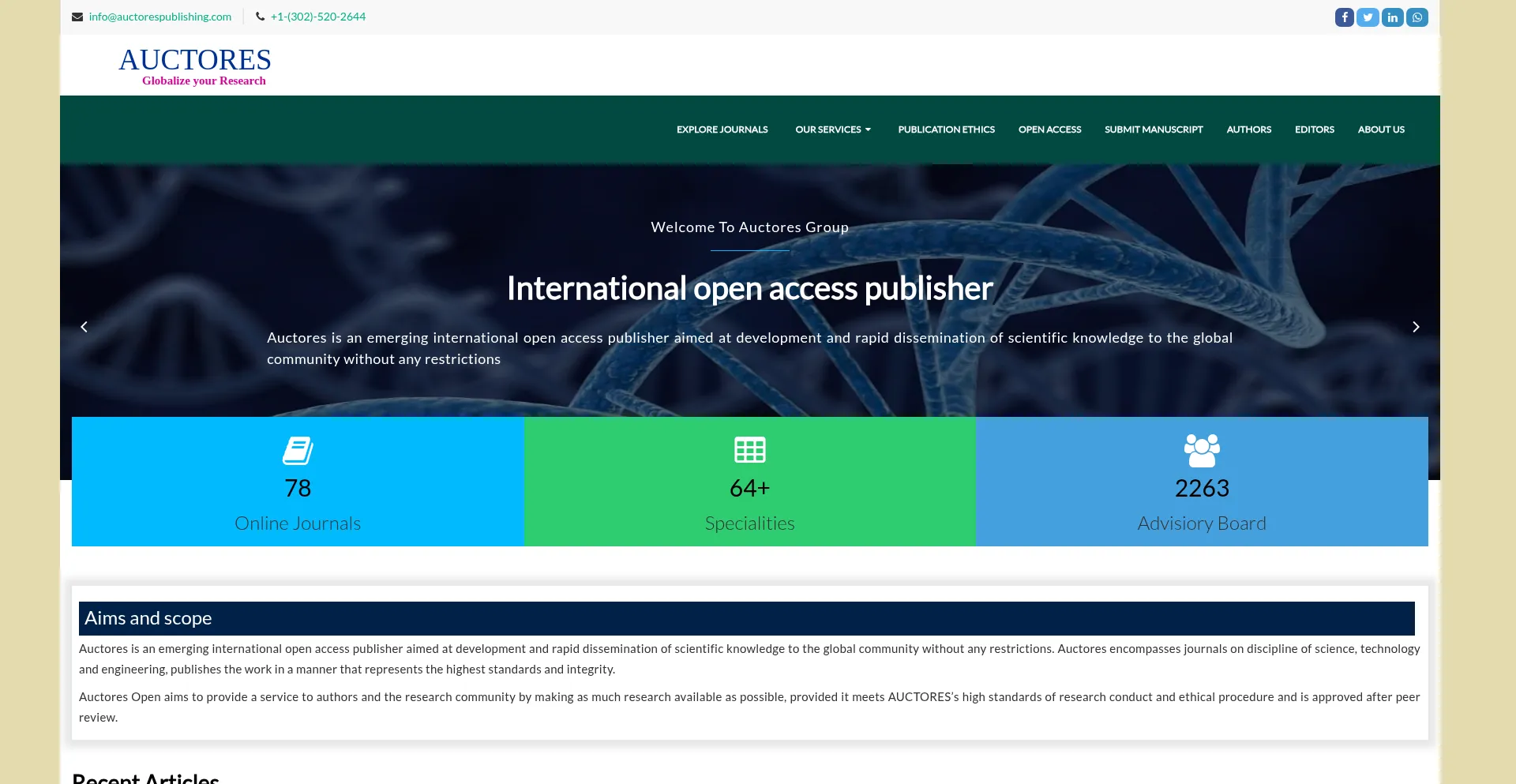Open the Editors navigation item
Image resolution: width=1516 pixels, height=784 pixels.
click(1314, 129)
